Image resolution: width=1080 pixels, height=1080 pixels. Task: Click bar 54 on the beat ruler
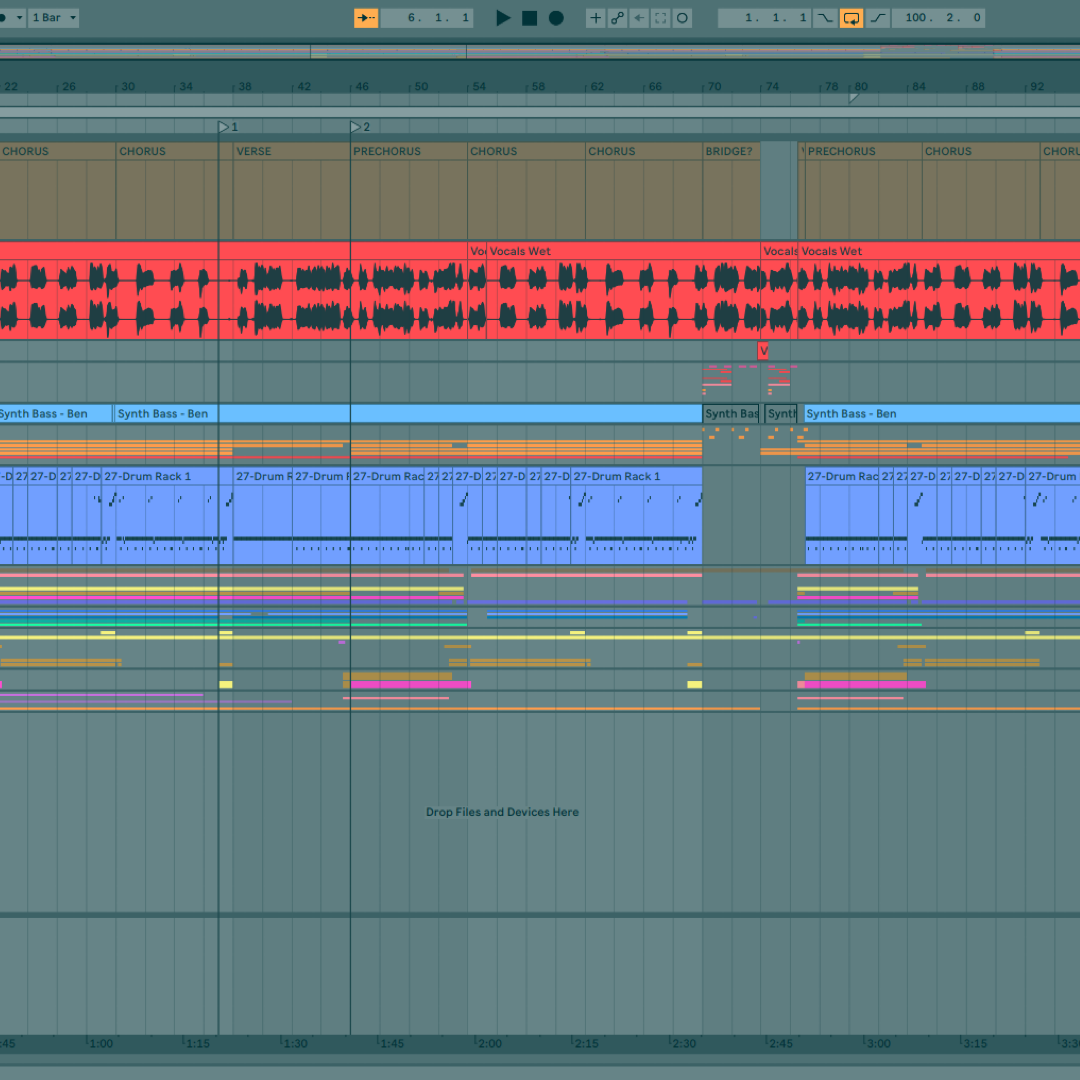point(478,86)
